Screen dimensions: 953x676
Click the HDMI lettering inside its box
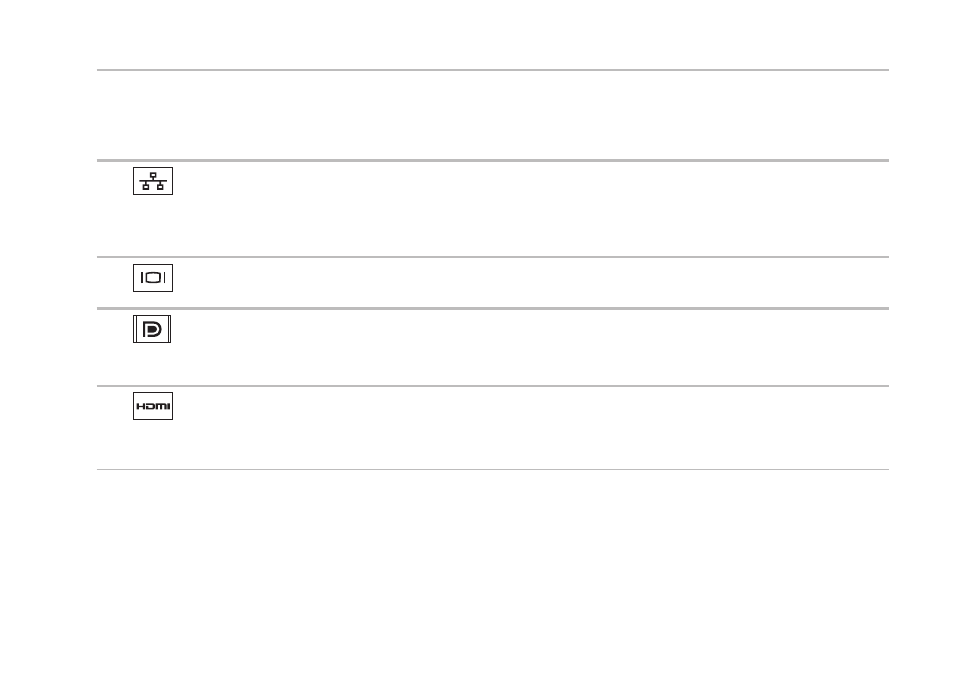tap(153, 406)
